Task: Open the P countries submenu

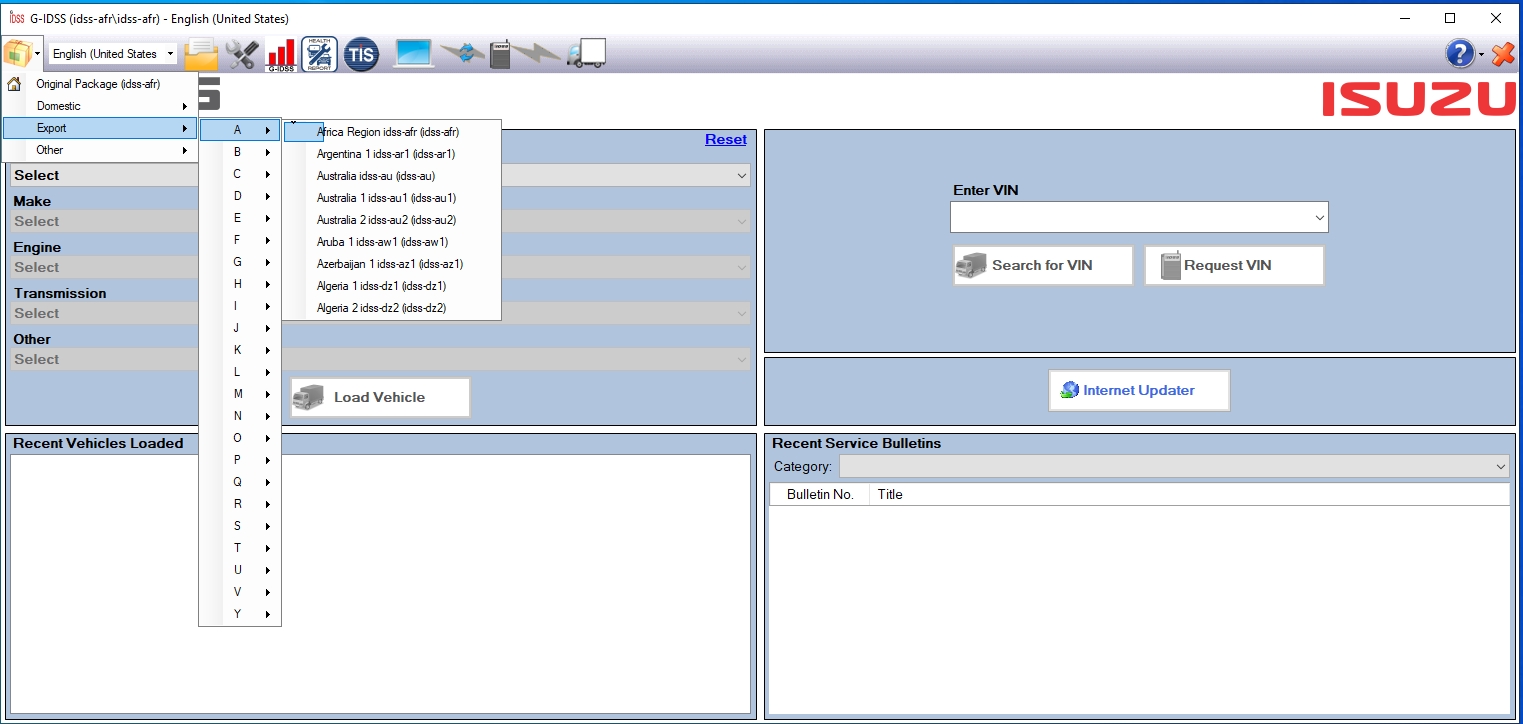Action: (x=240, y=460)
